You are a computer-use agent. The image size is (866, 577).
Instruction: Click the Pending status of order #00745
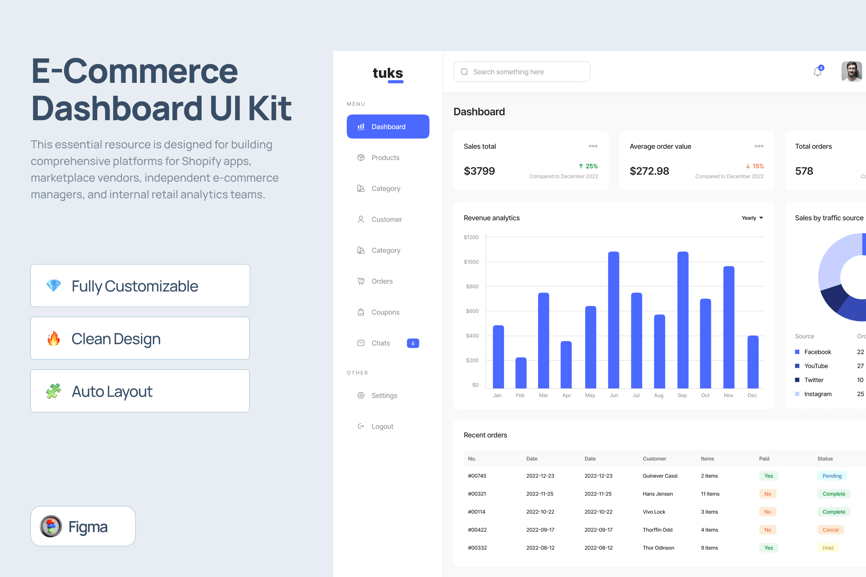[832, 476]
